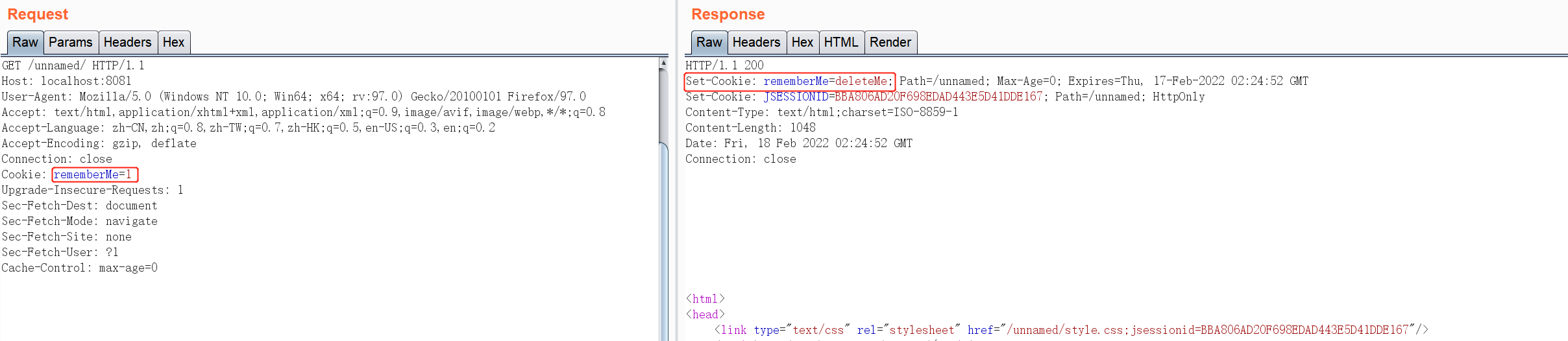Viewport: 1568px width, 341px height.
Task: Click the 'Accept: text/html' header line
Action: (x=304, y=112)
